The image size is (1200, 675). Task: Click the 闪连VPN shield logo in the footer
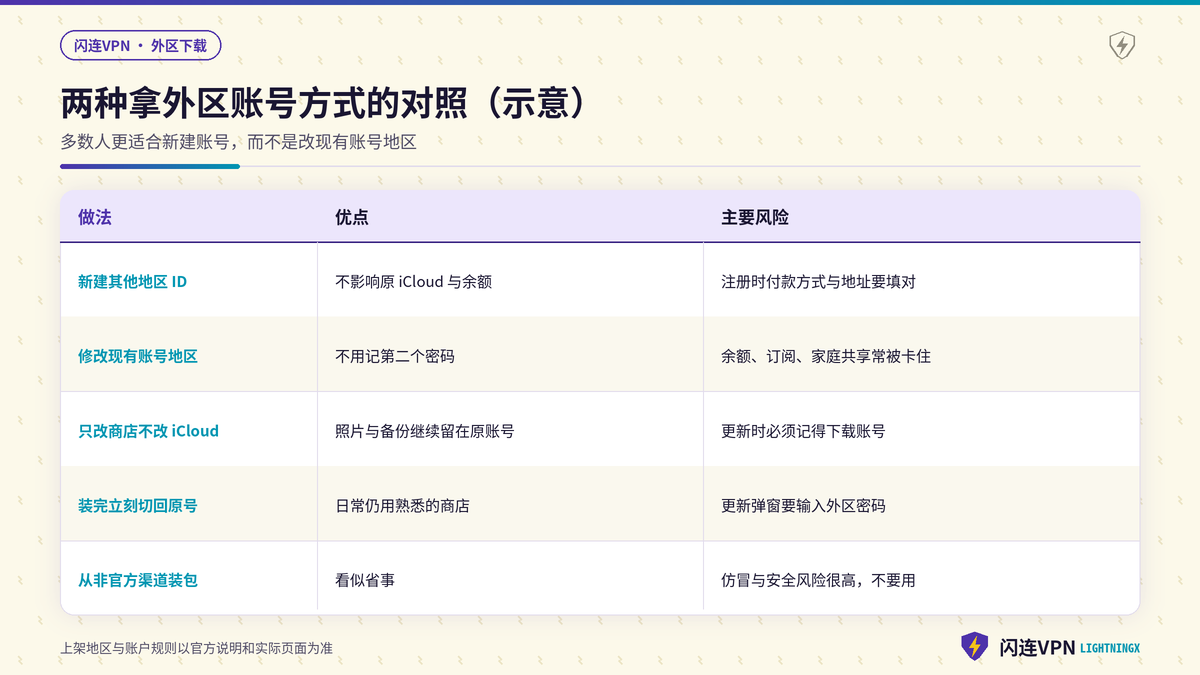point(974,647)
